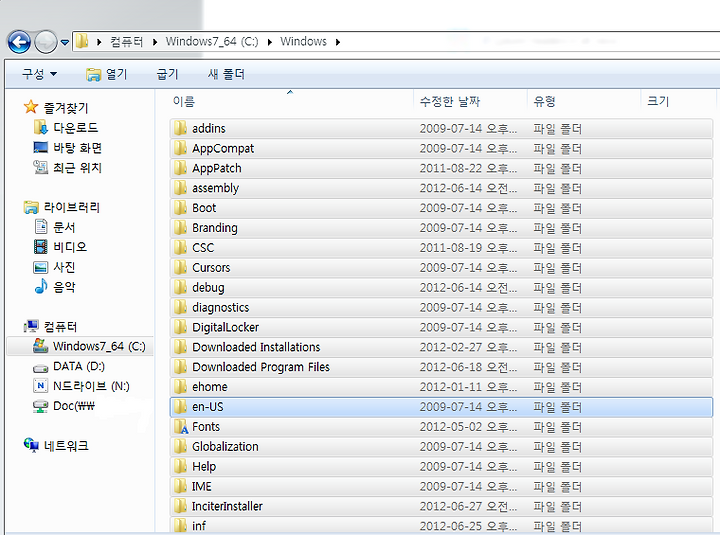Screen dimensions: 720x535
Task: Click the Fonts folder icon
Action: [x=181, y=427]
